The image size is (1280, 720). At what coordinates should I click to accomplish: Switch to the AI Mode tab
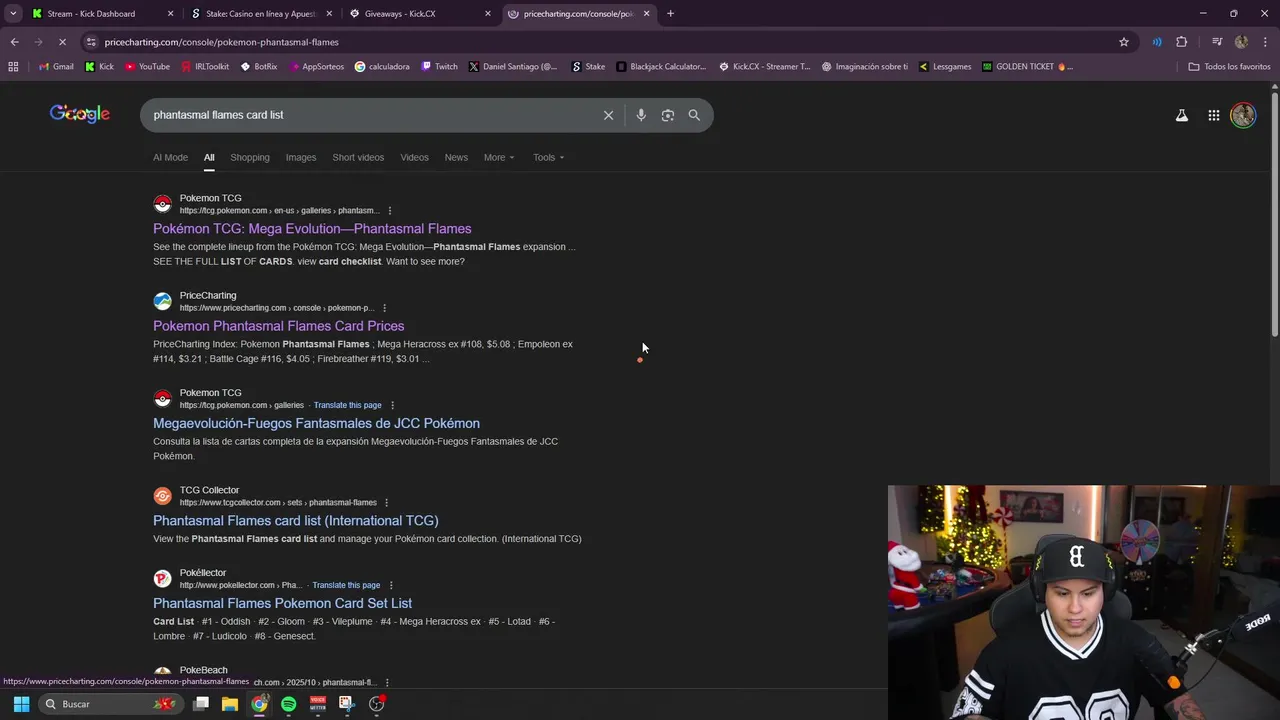point(170,157)
